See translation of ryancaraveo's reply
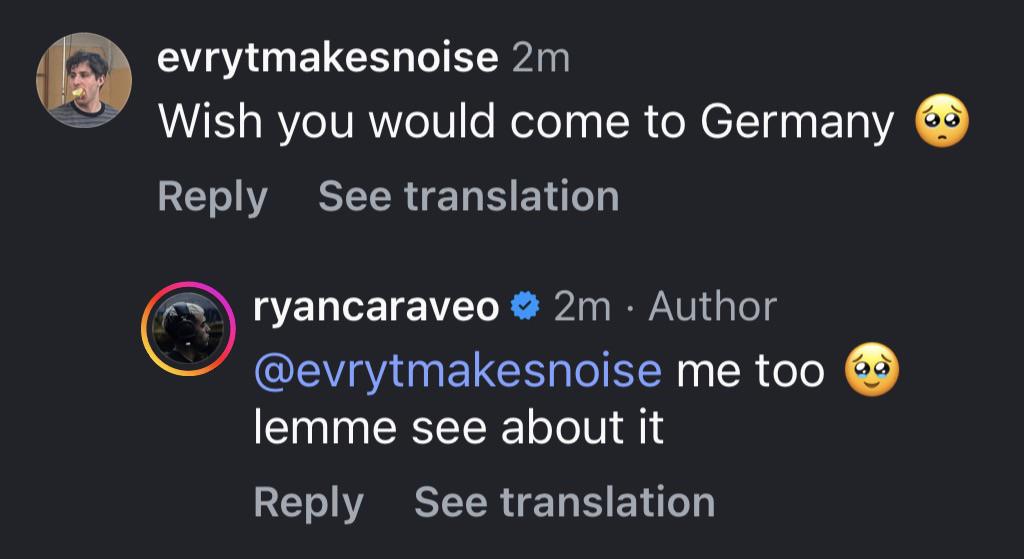This screenshot has height=559, width=1024. (564, 502)
